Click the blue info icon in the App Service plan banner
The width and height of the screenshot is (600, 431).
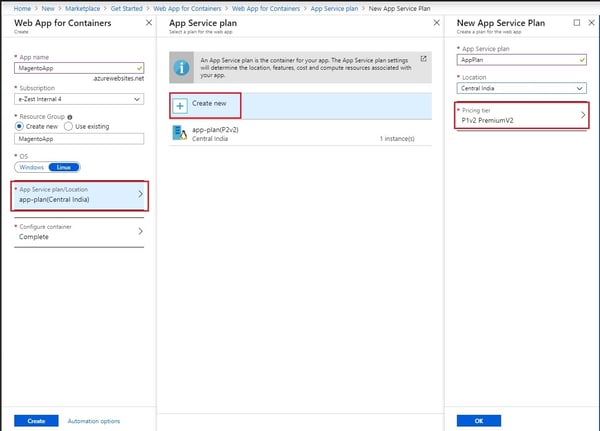[181, 68]
